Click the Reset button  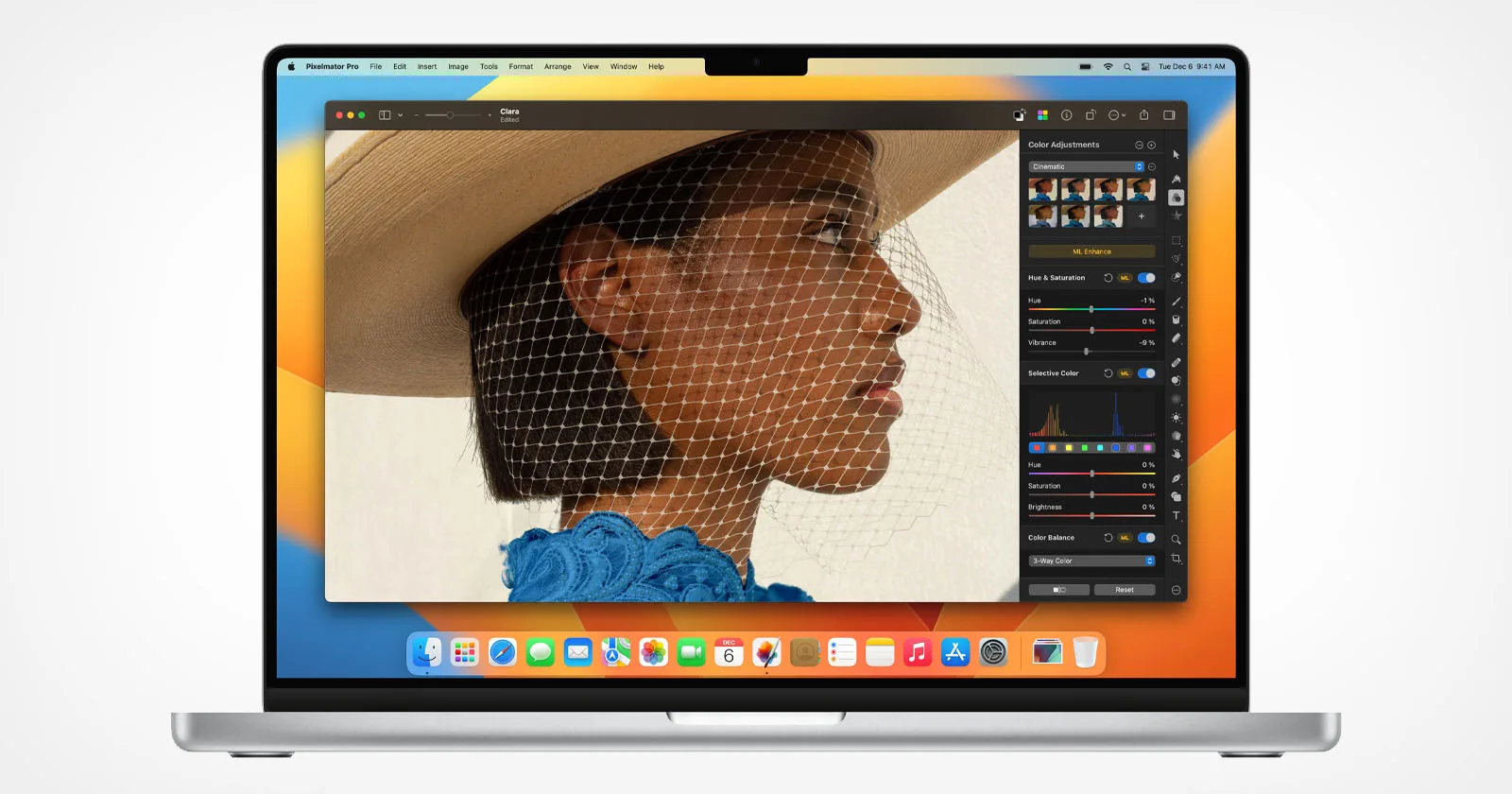(x=1125, y=590)
